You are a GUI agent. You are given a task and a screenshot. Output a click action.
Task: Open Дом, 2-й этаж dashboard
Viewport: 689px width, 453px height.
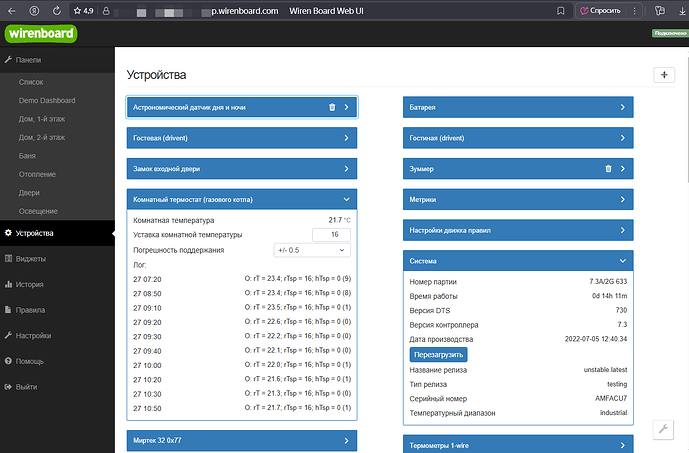tap(42, 138)
